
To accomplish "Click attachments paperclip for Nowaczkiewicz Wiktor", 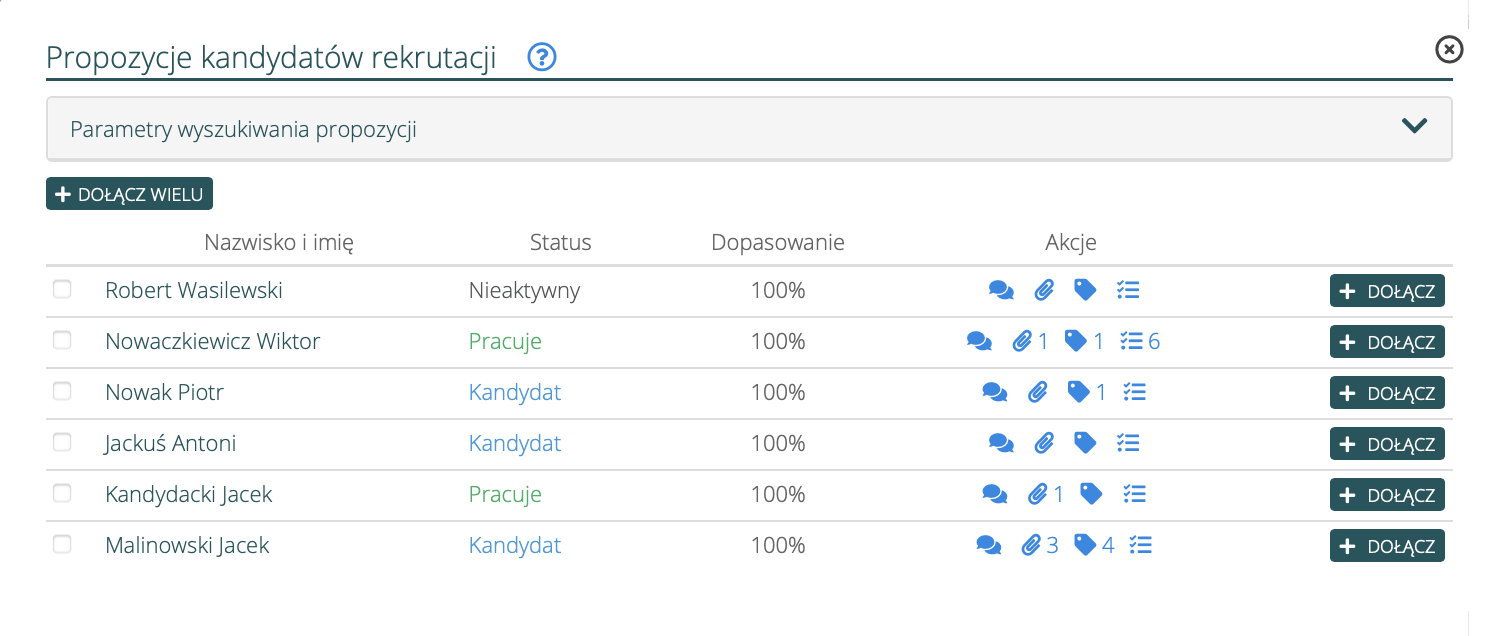I will tap(1022, 342).
